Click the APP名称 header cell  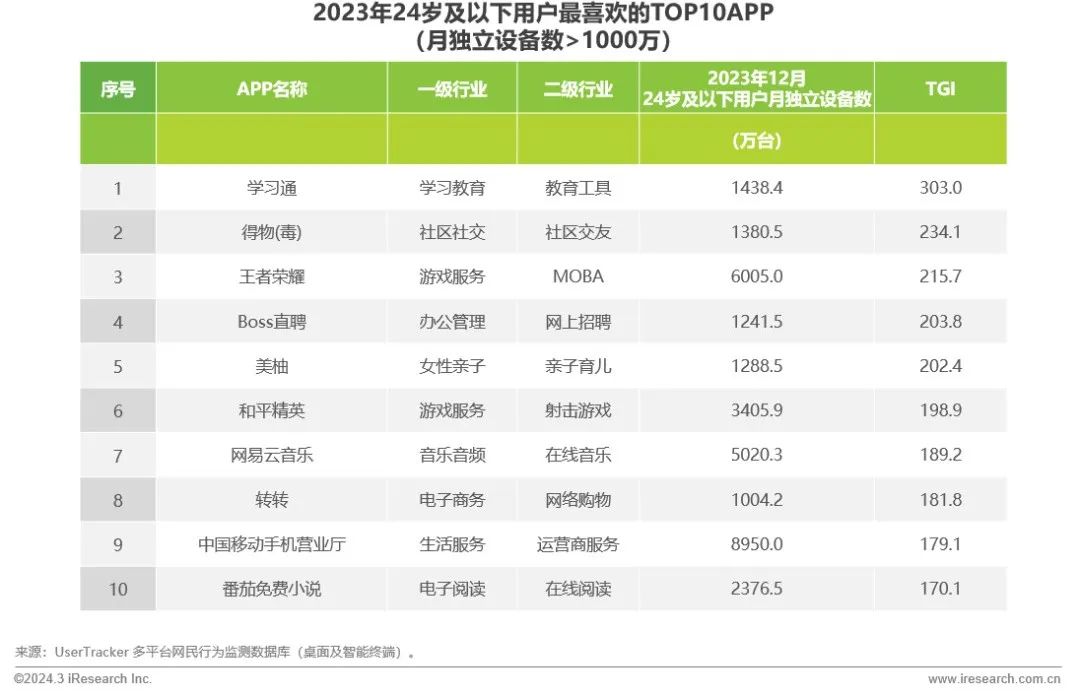[271, 88]
